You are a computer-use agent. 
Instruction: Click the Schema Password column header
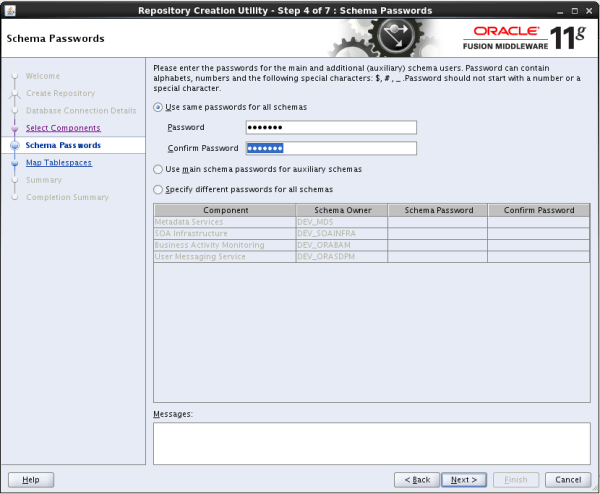tap(438, 211)
